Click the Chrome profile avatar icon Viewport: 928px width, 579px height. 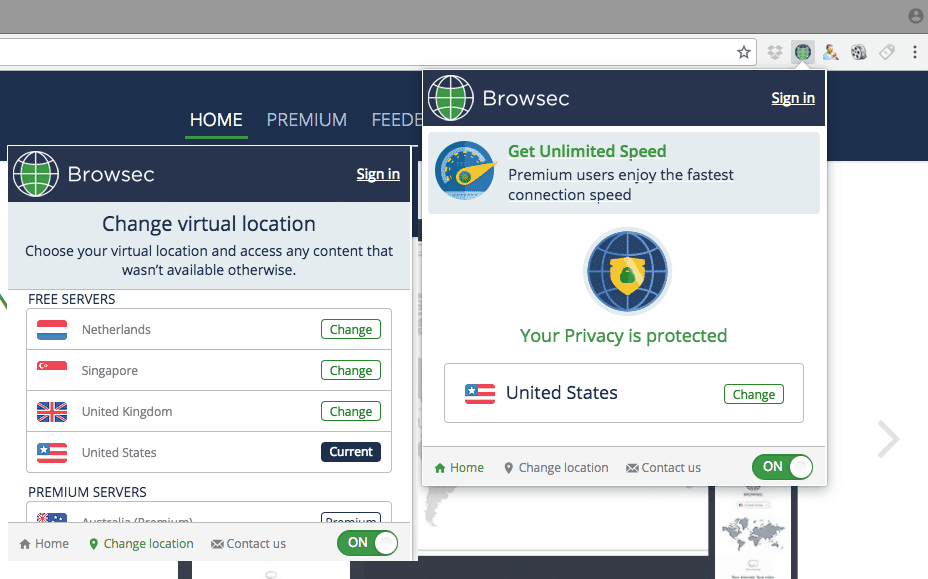pos(916,16)
